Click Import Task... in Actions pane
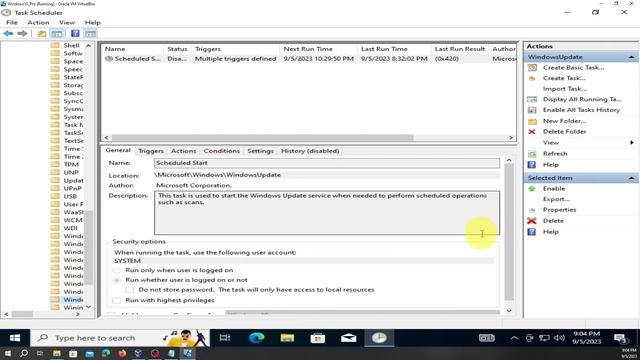 click(x=564, y=89)
